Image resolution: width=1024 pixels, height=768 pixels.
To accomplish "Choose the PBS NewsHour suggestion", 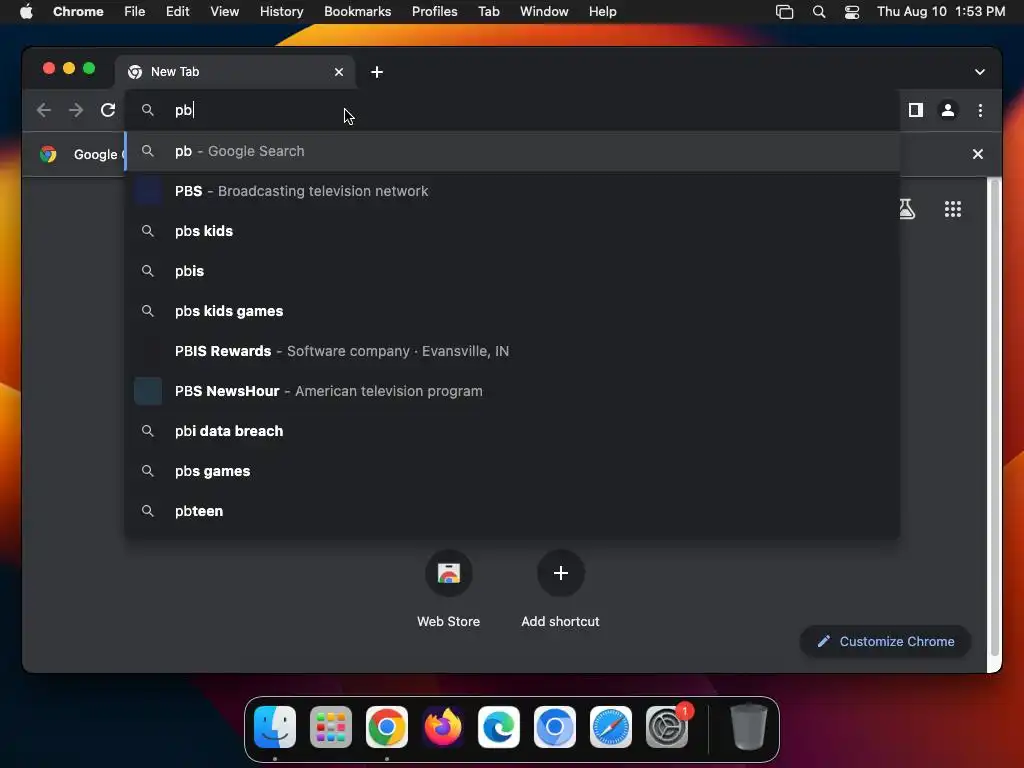I will click(x=512, y=391).
